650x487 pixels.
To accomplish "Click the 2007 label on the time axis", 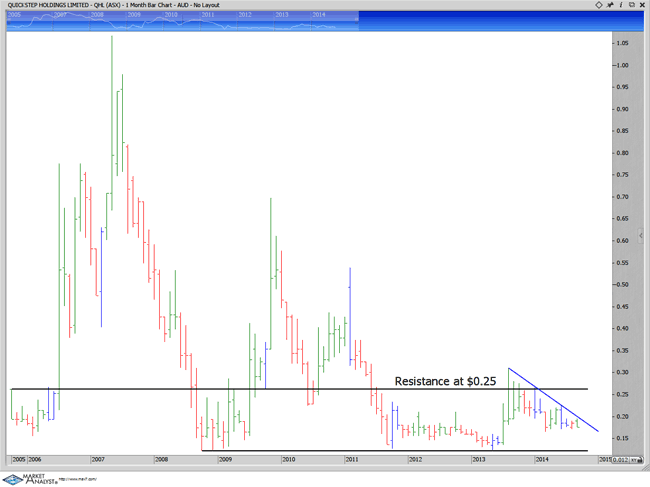I will pyautogui.click(x=98, y=459).
